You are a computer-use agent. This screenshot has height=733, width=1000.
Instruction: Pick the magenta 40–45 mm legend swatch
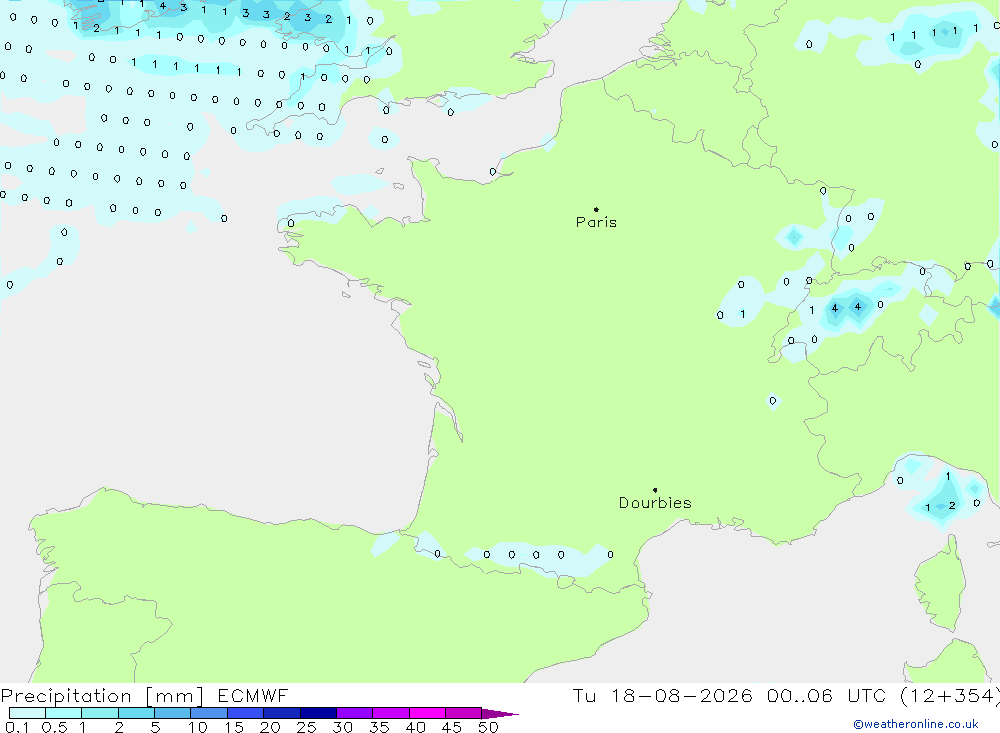427,713
